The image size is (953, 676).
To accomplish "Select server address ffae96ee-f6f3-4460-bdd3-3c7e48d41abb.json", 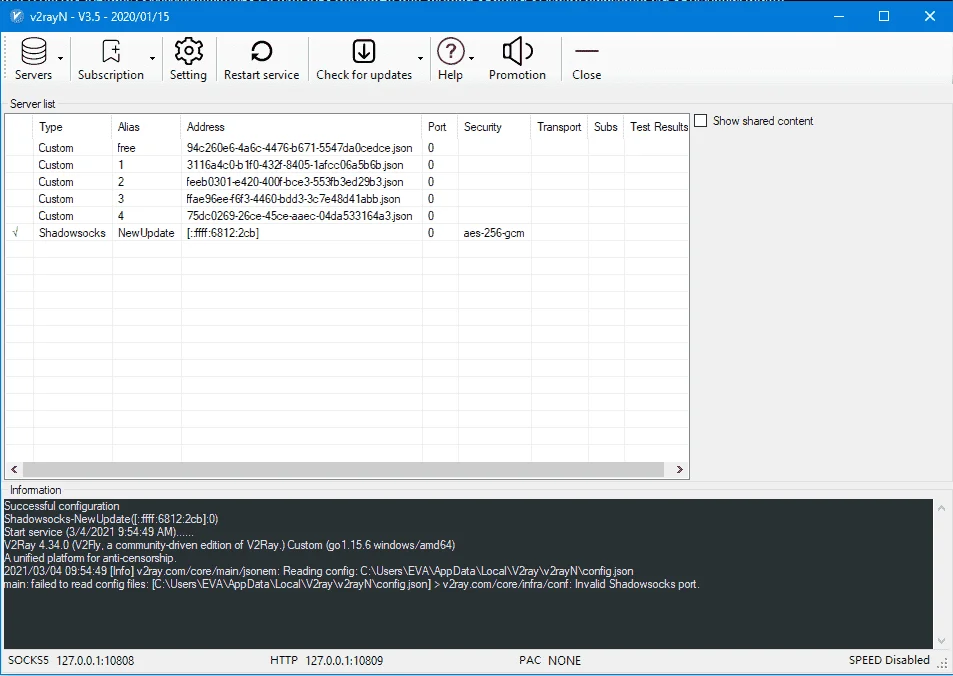I will [294, 199].
